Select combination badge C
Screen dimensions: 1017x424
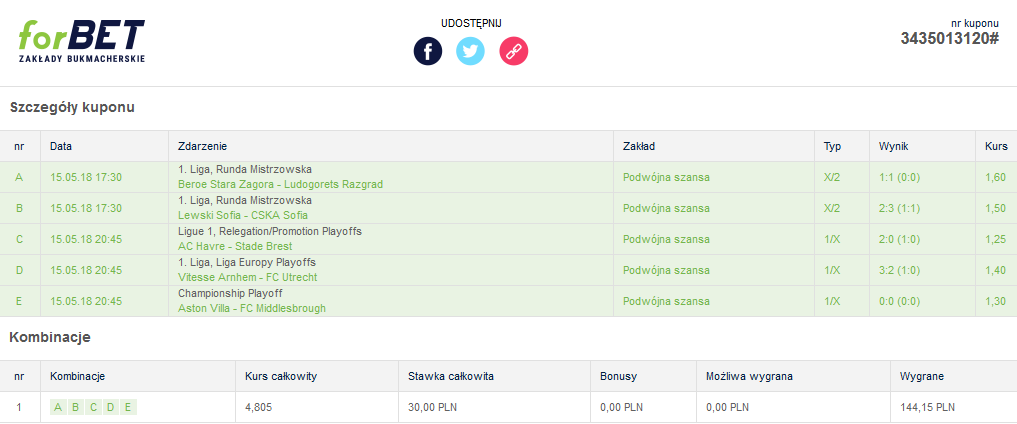click(93, 407)
